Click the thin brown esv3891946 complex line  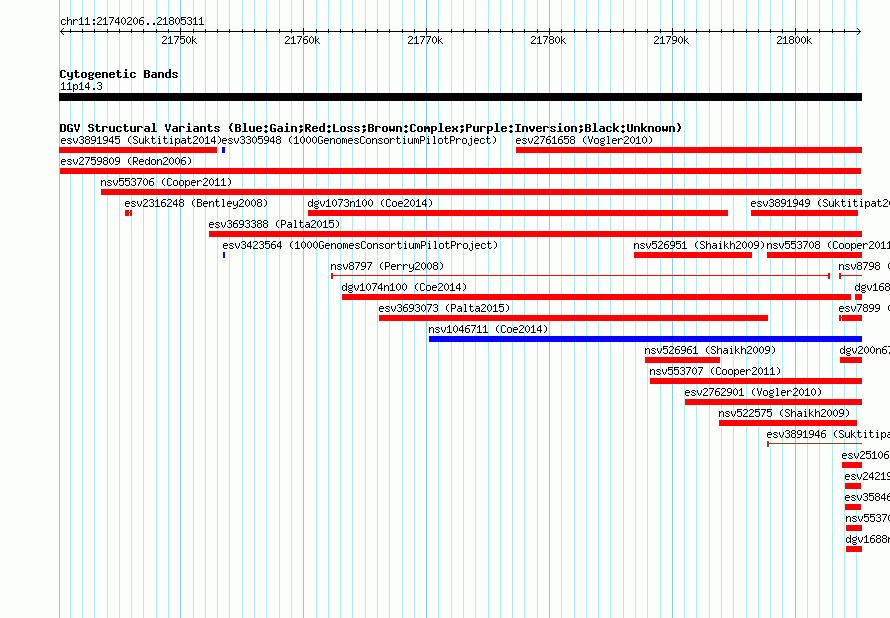point(815,444)
